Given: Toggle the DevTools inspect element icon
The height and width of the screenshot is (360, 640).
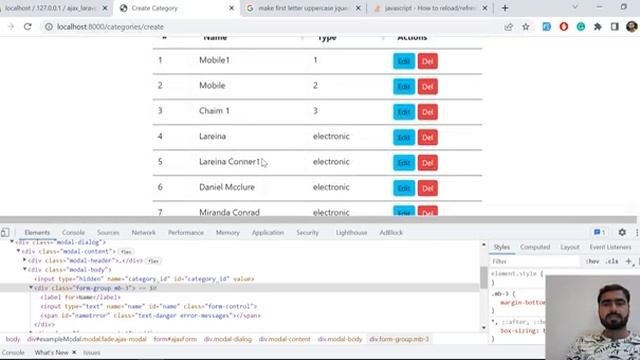Looking at the screenshot, I should 5,233.
